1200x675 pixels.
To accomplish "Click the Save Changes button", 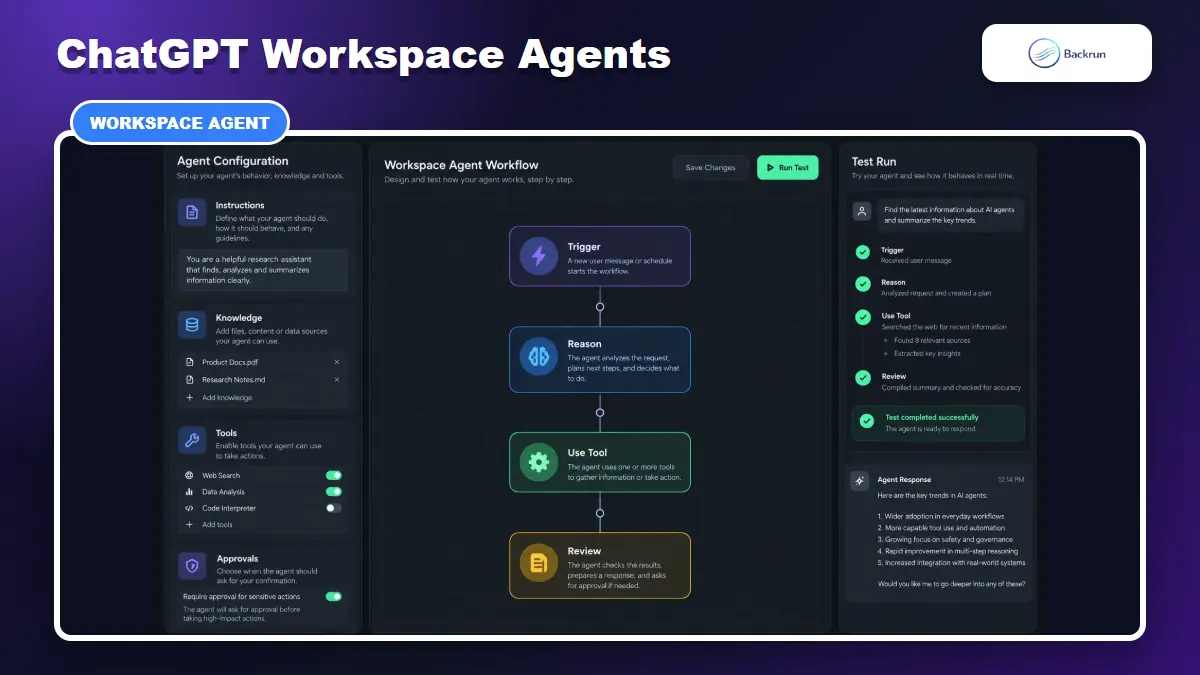I will point(710,168).
